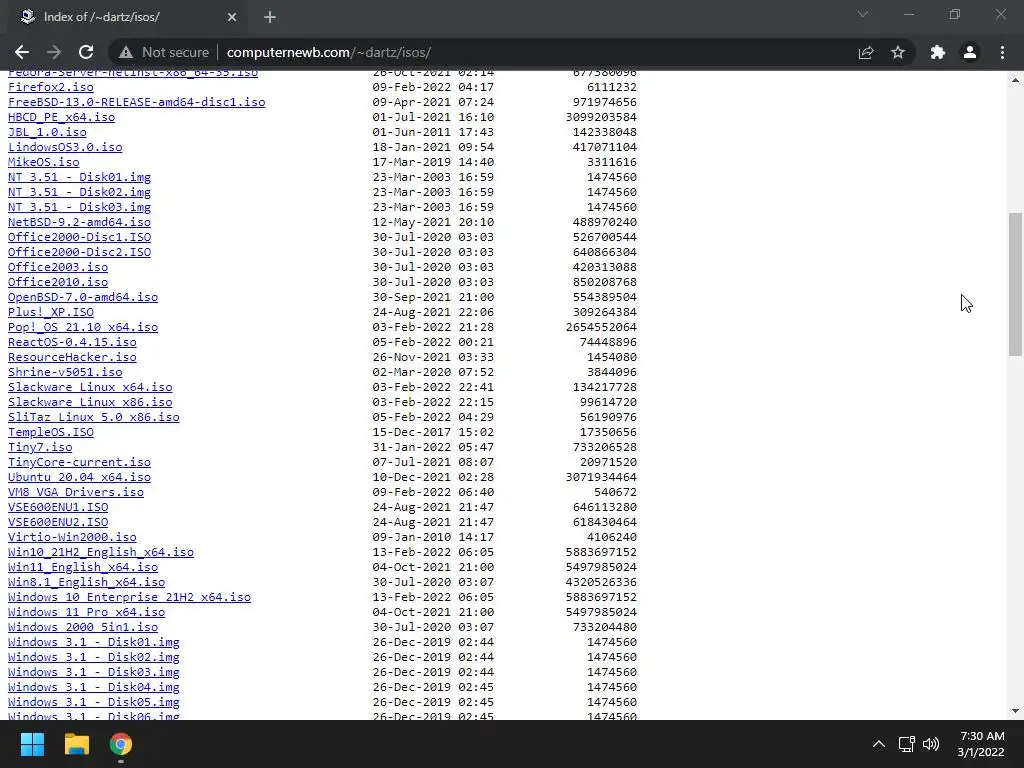
Task: Click NT 3.51 - Disk01.img link
Action: pyautogui.click(x=79, y=177)
